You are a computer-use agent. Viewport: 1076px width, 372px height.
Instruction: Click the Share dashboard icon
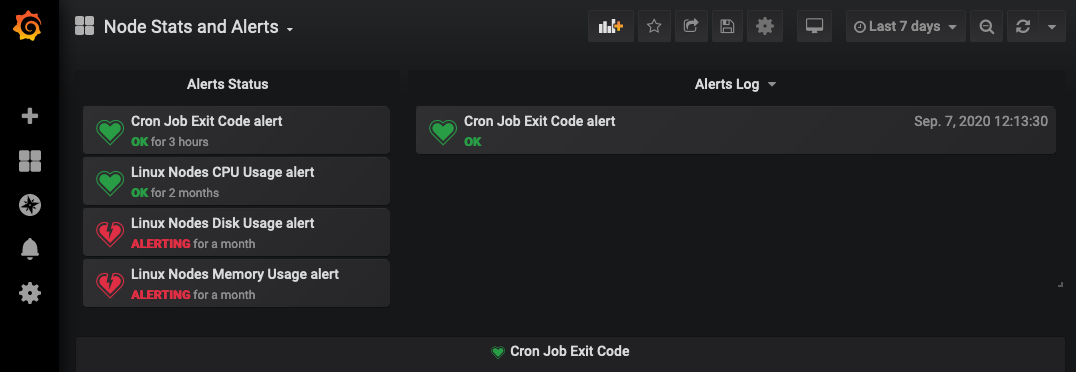(691, 27)
